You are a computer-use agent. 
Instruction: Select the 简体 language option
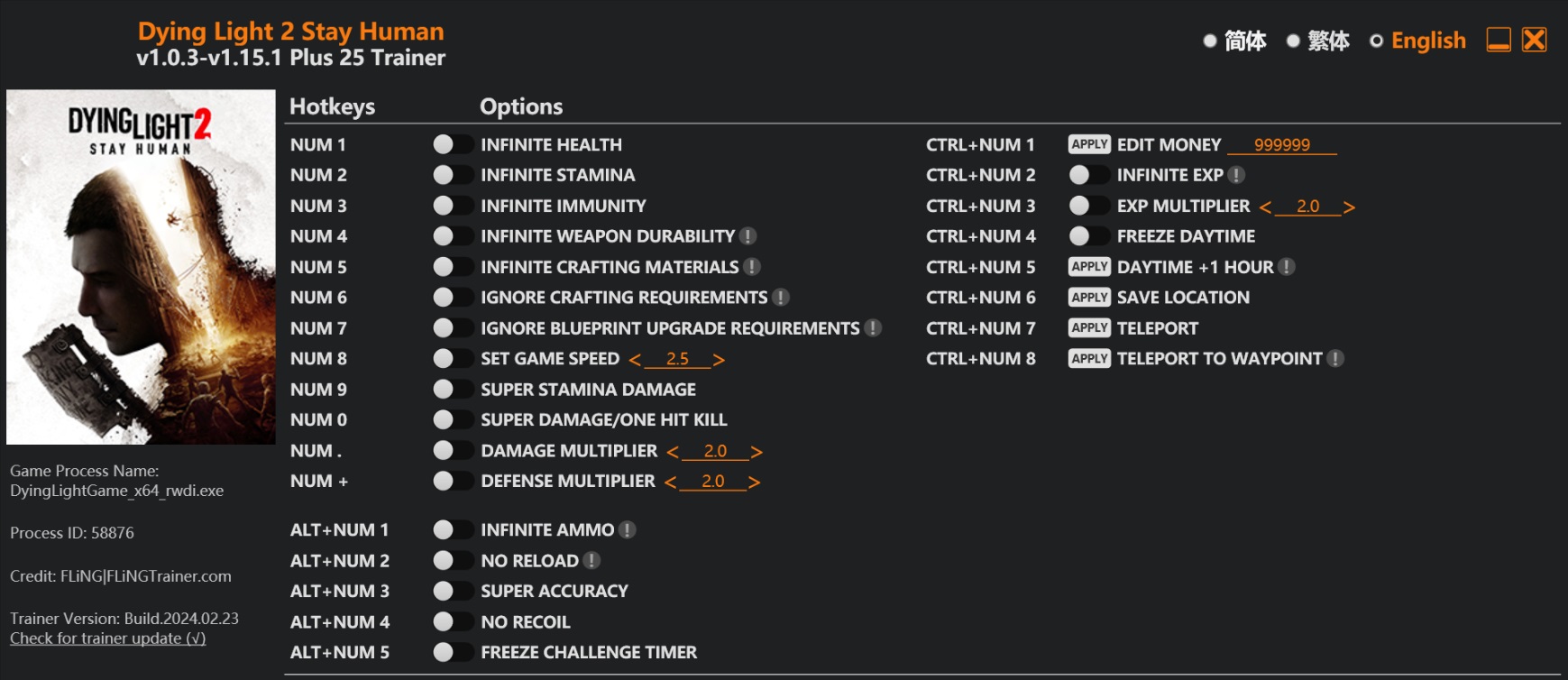[1234, 41]
